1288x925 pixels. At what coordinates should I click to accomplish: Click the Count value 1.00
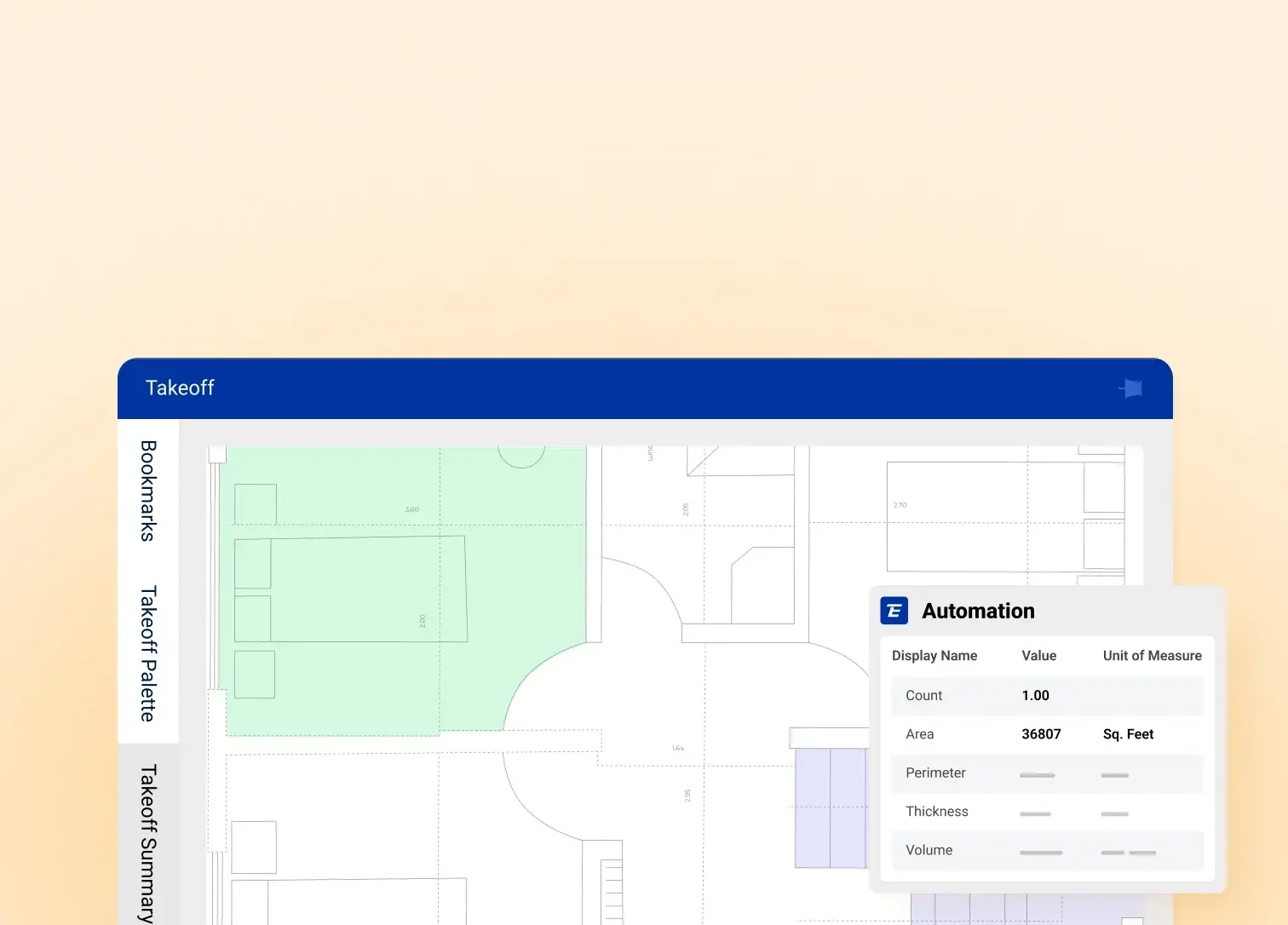click(x=1035, y=696)
